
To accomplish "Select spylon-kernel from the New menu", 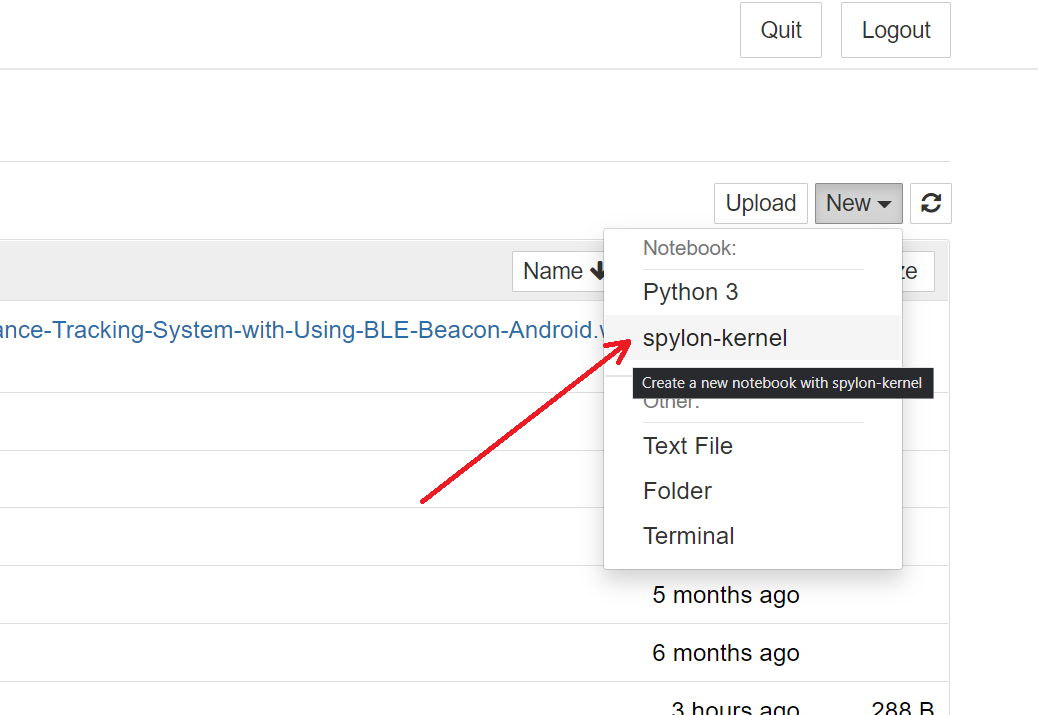I will [x=714, y=338].
